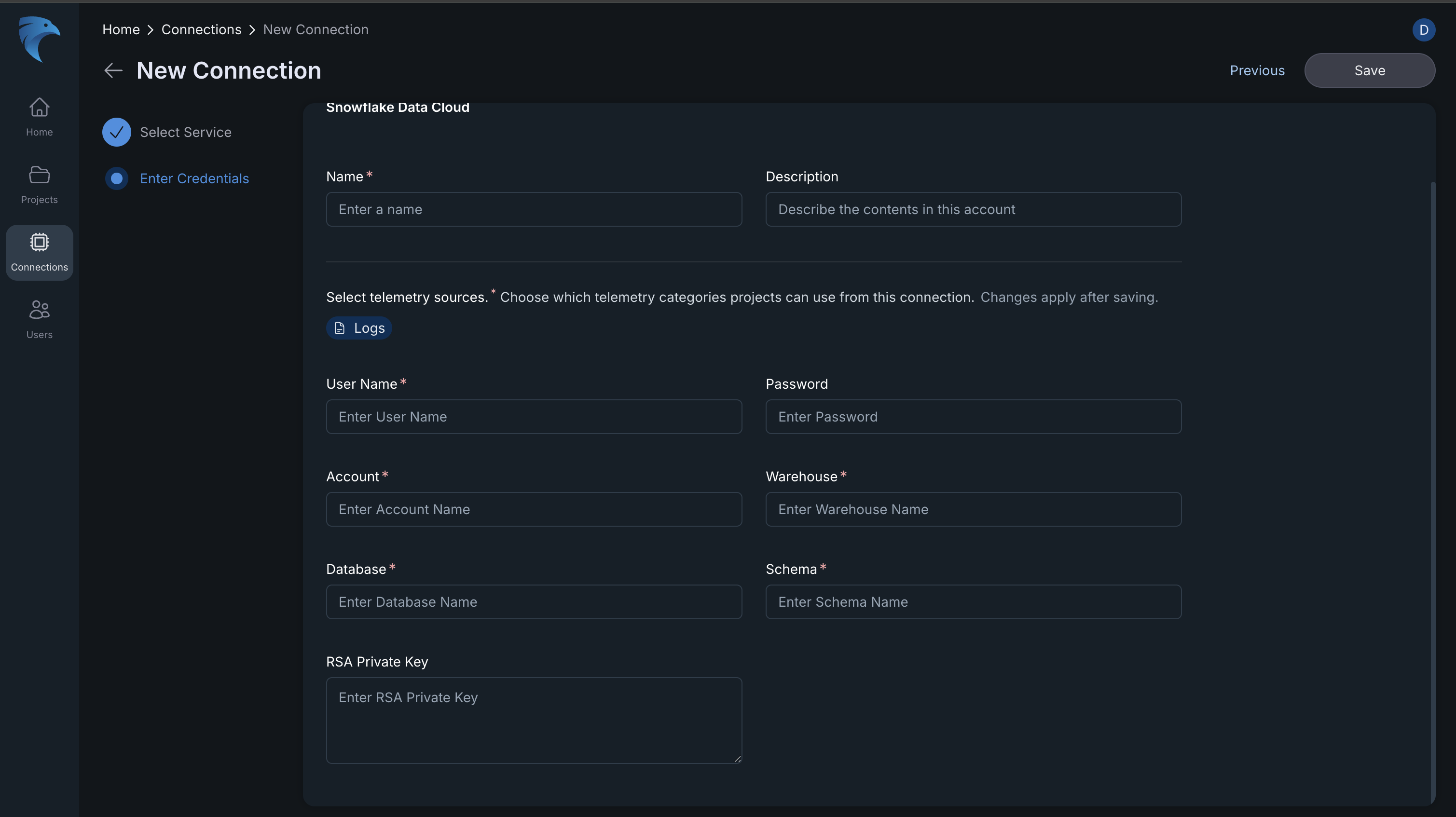Click the Enter Password field
The height and width of the screenshot is (817, 1456).
click(973, 417)
